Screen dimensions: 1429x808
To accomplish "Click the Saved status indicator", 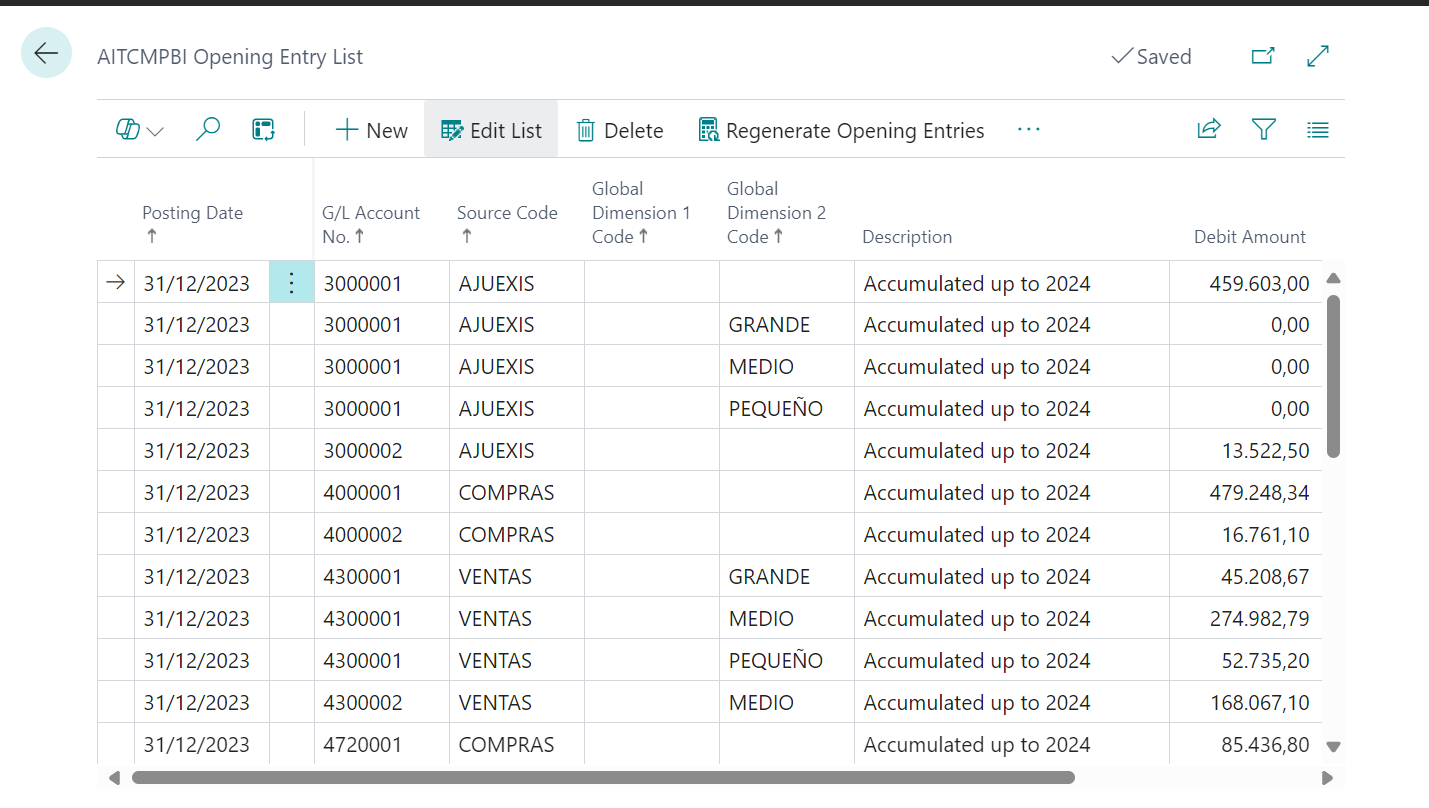I will coord(1151,57).
